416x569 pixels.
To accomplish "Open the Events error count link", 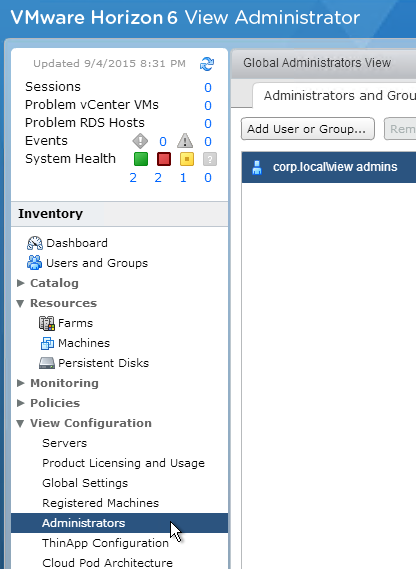I will 163,142.
